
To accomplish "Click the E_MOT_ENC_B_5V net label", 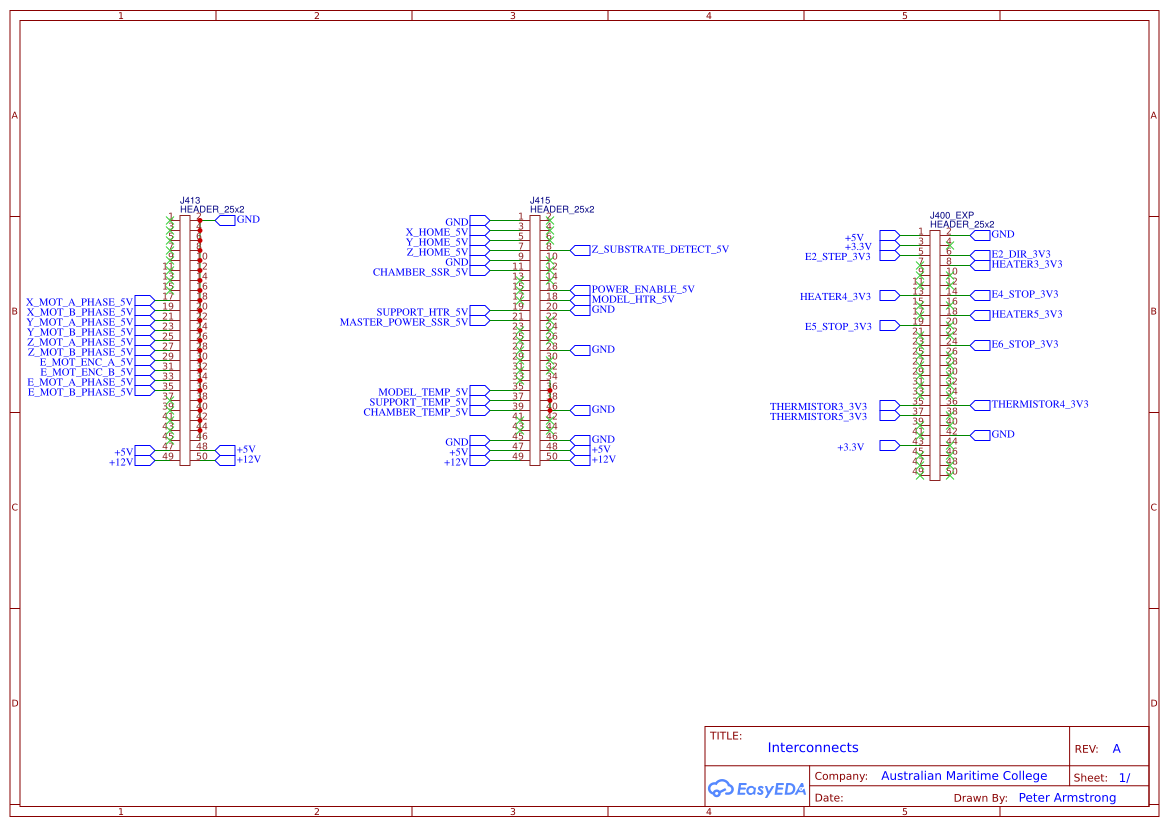I will [x=86, y=372].
